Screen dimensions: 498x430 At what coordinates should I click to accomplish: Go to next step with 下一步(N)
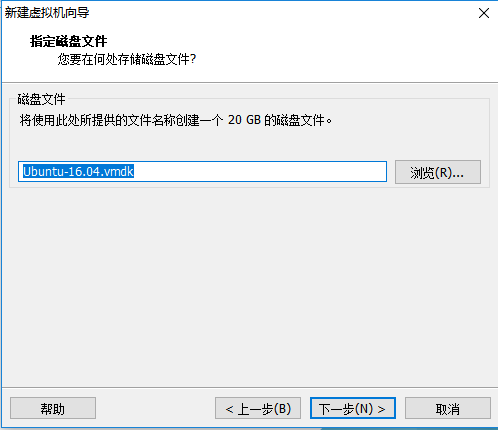click(353, 408)
